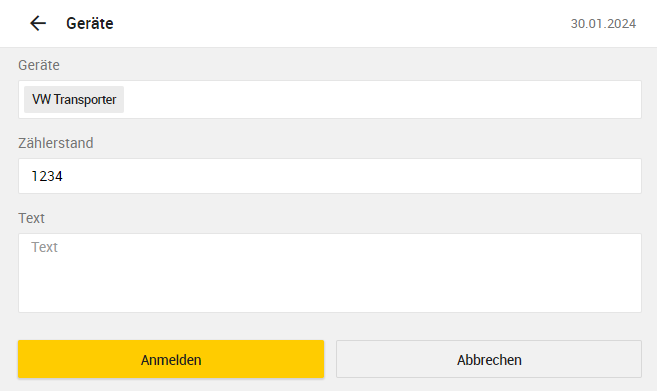
Task: Cancel with the Abbrechen button
Action: [x=489, y=359]
